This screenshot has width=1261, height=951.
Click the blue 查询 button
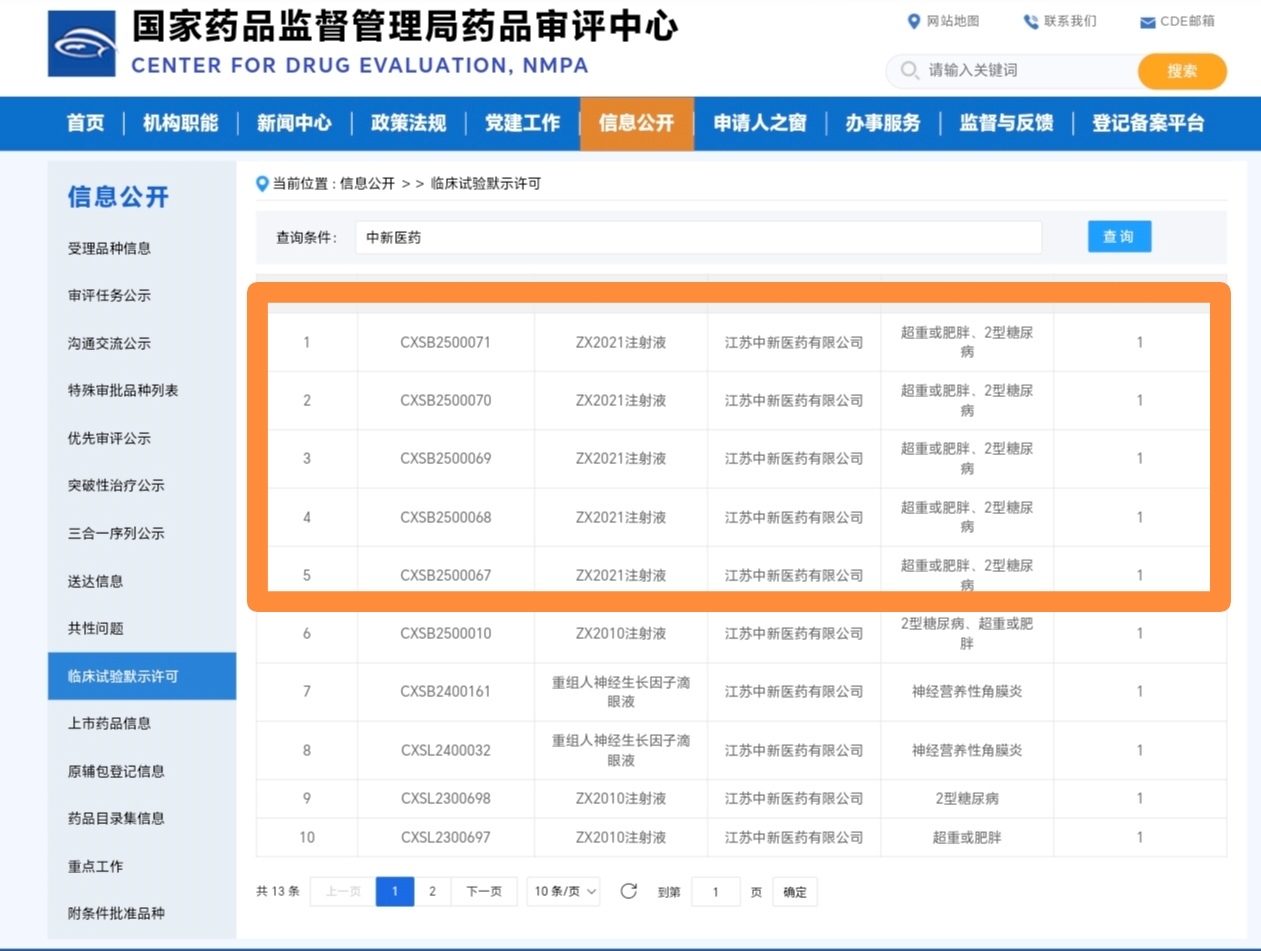coord(1119,237)
